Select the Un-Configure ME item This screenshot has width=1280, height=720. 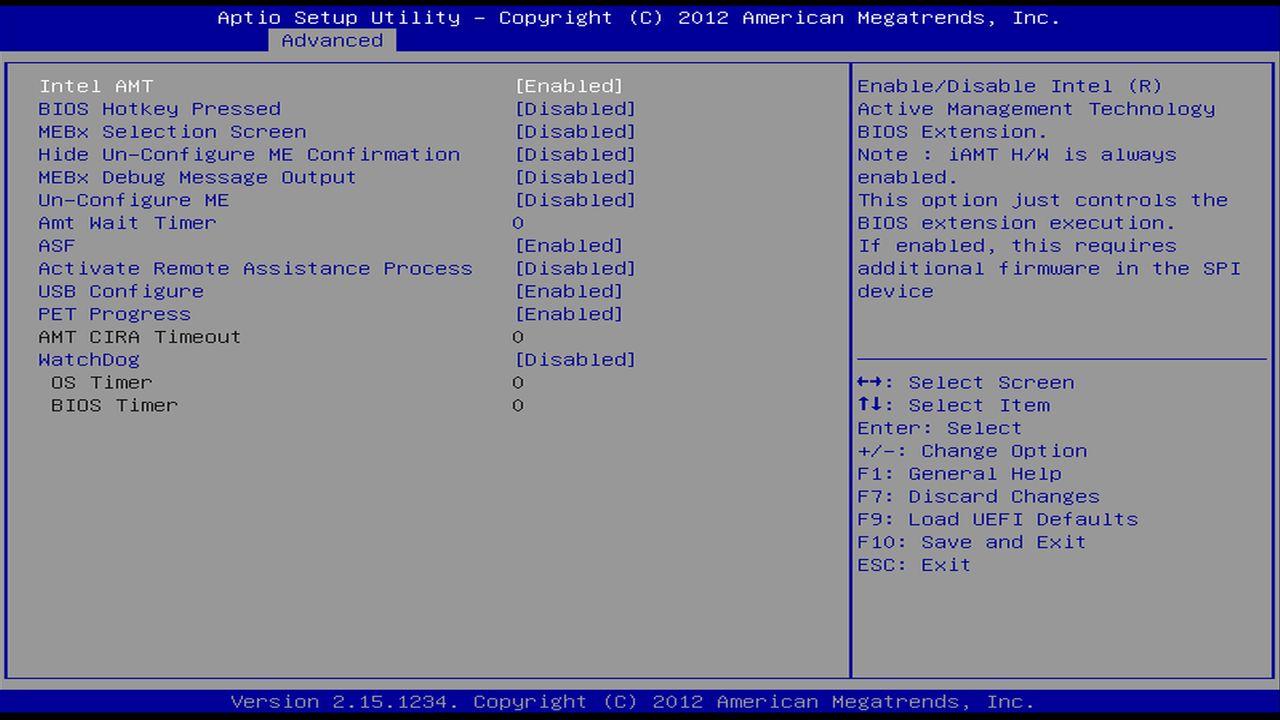click(134, 200)
